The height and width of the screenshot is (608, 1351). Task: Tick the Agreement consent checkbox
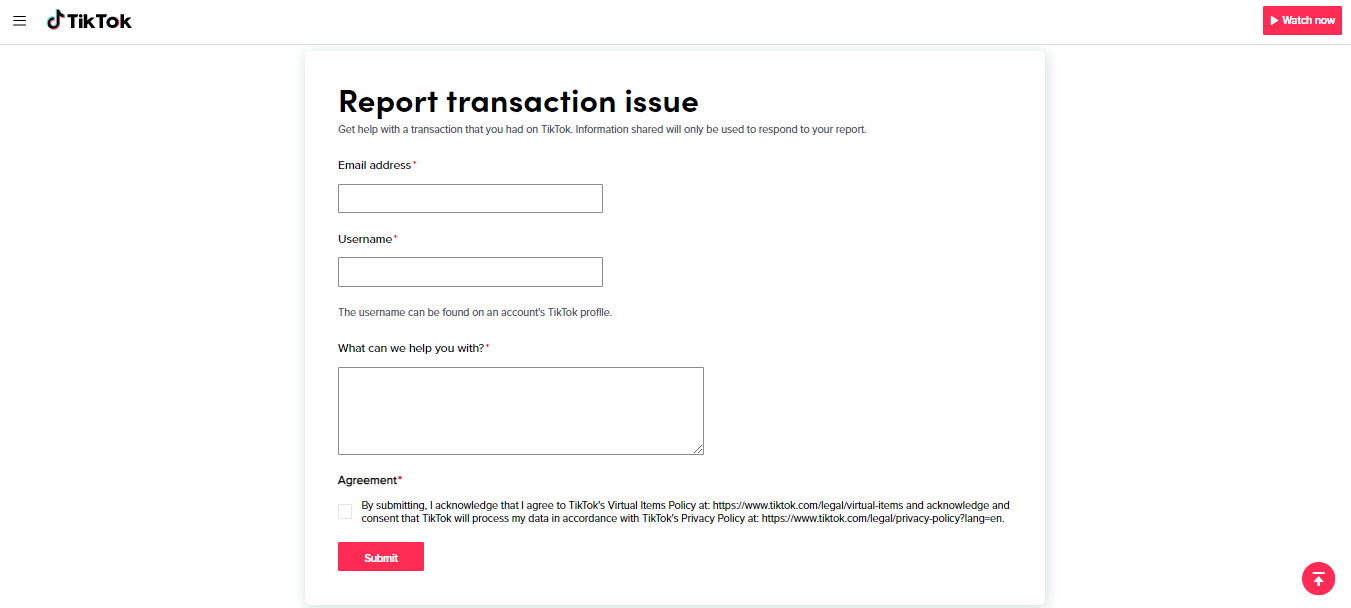coord(345,512)
